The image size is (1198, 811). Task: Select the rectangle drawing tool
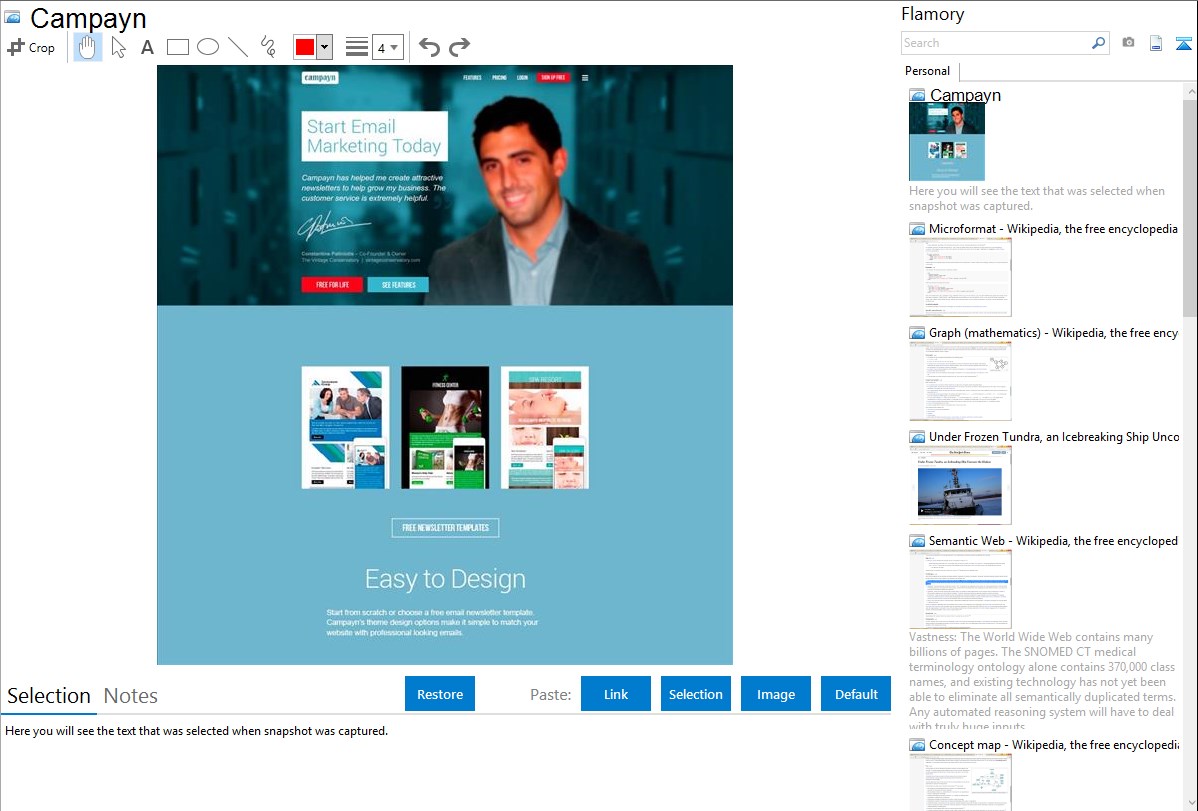pos(177,47)
